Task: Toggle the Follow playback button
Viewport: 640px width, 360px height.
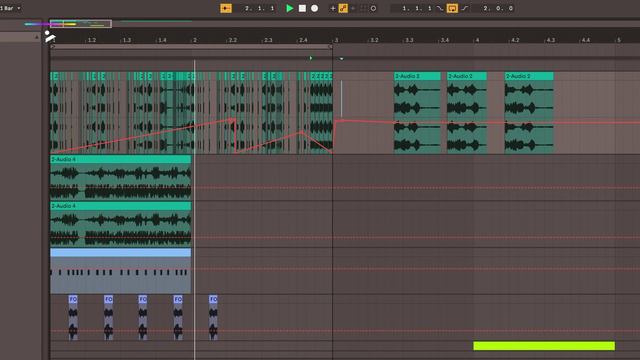Action: (x=226, y=8)
